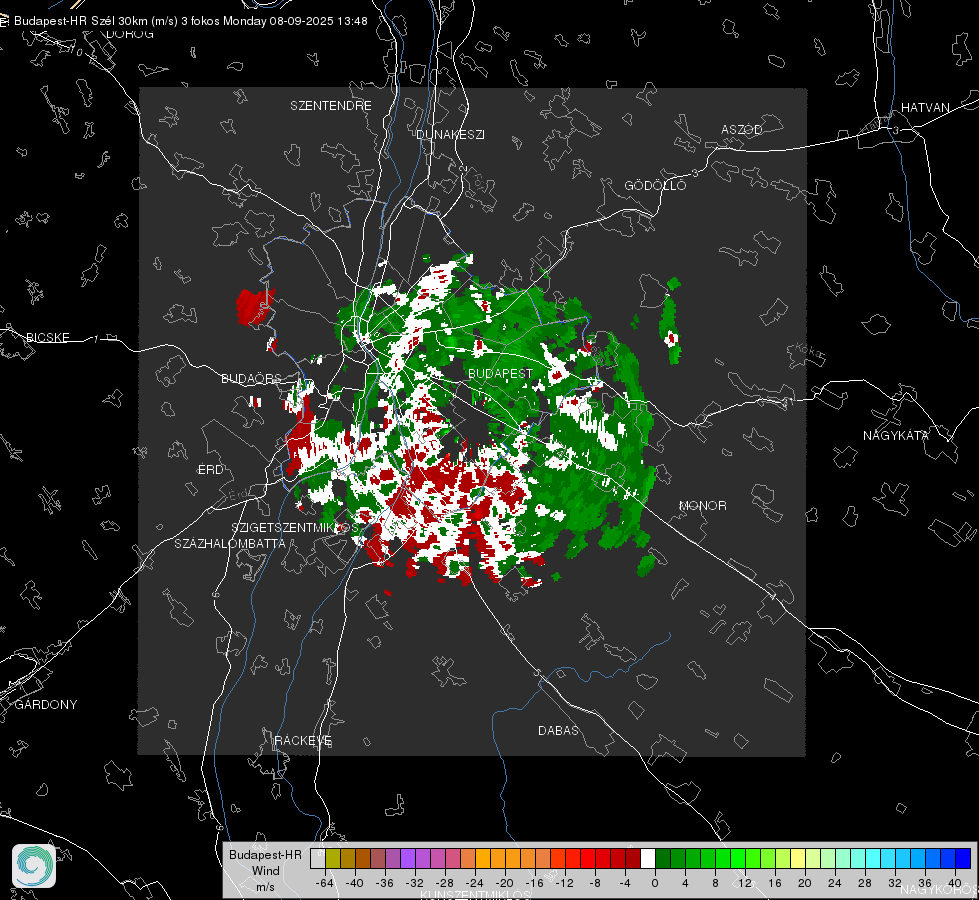Image resolution: width=979 pixels, height=900 pixels.
Task: Click the -12 legend value
Action: (x=564, y=883)
